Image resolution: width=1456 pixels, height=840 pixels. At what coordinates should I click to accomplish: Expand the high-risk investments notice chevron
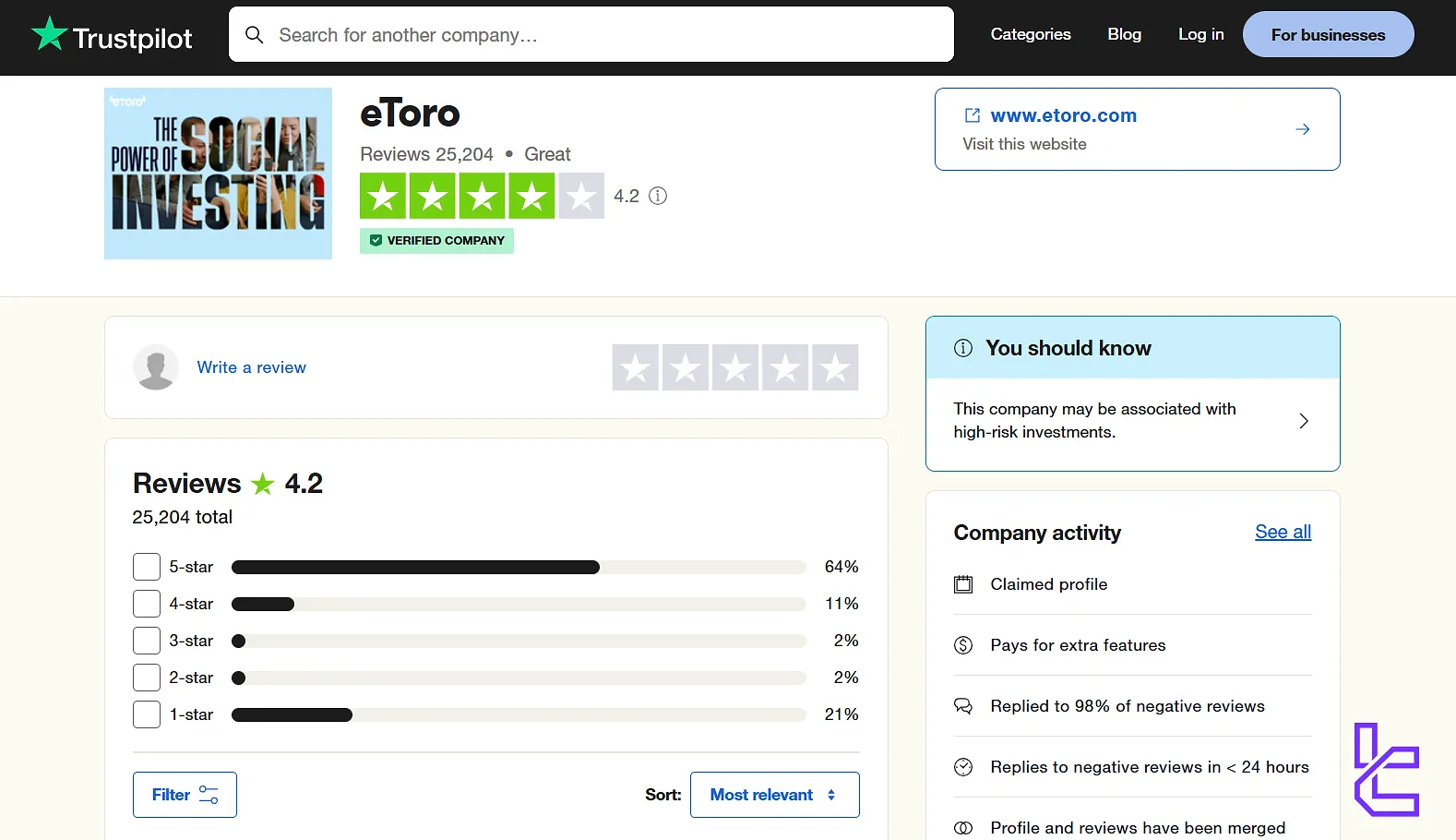point(1304,421)
